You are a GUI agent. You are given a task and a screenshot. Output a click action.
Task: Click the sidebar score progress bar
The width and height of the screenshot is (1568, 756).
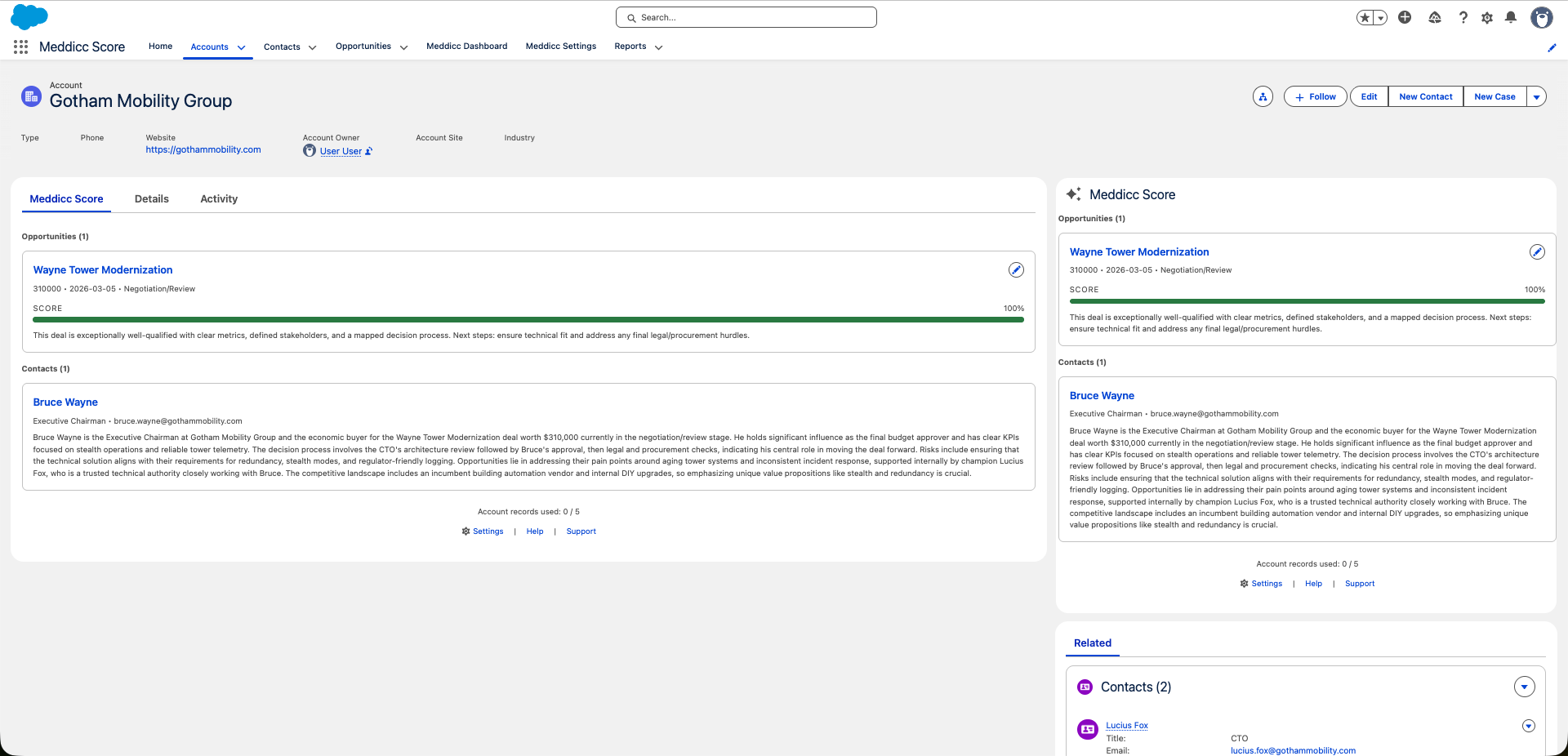(x=1307, y=301)
